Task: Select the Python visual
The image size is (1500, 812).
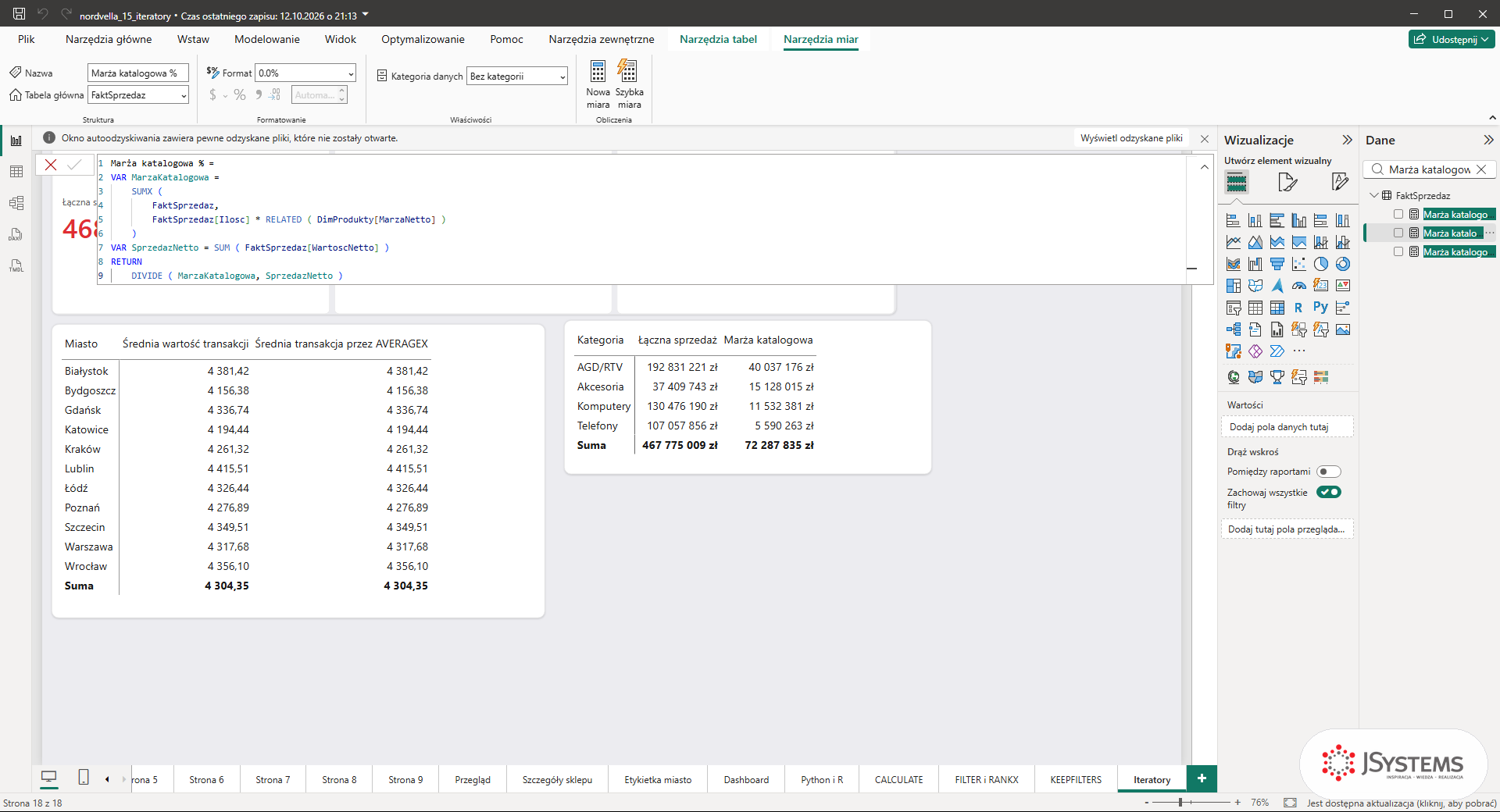Action: [x=1321, y=308]
